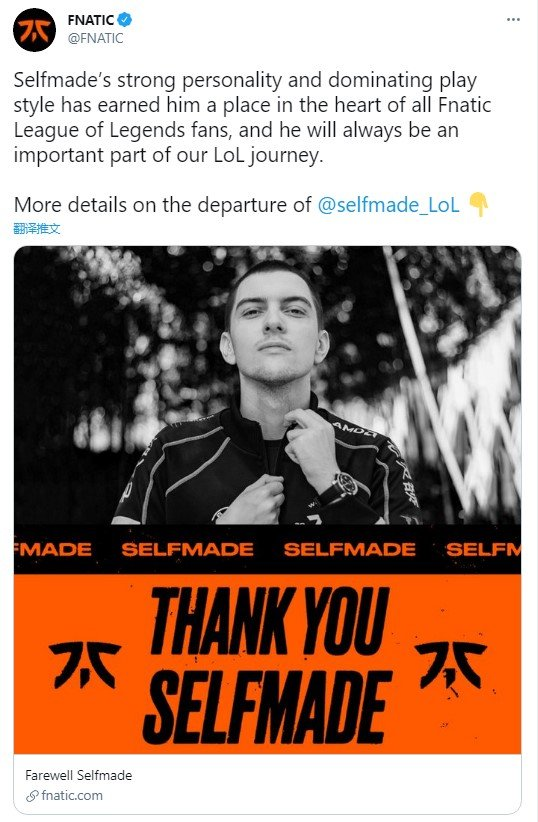This screenshot has width=538, height=822.
Task: Open the @FNATIC handle link
Action: point(95,38)
